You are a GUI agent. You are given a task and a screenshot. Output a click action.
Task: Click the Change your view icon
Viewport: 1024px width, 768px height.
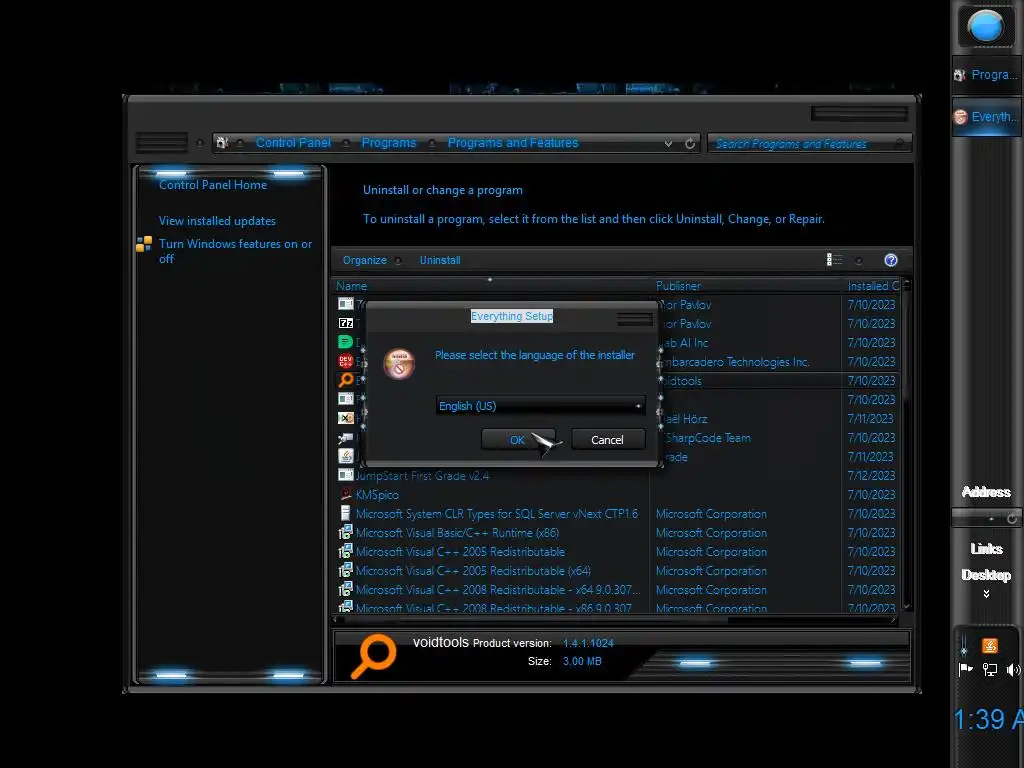pyautogui.click(x=834, y=260)
